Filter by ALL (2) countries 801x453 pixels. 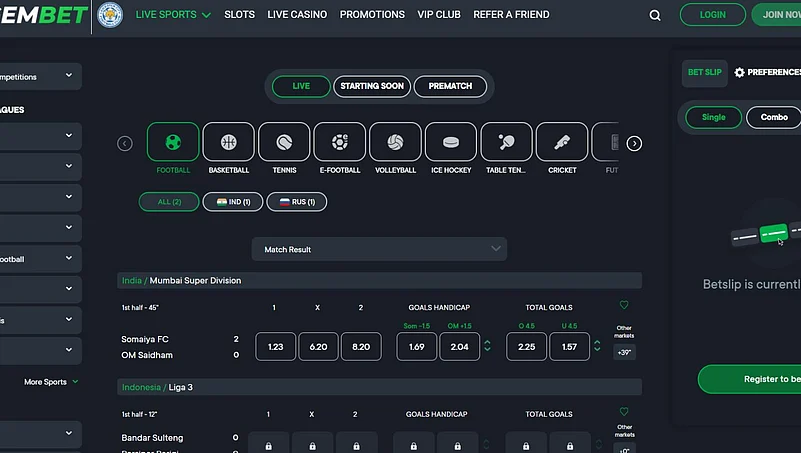[x=169, y=202]
